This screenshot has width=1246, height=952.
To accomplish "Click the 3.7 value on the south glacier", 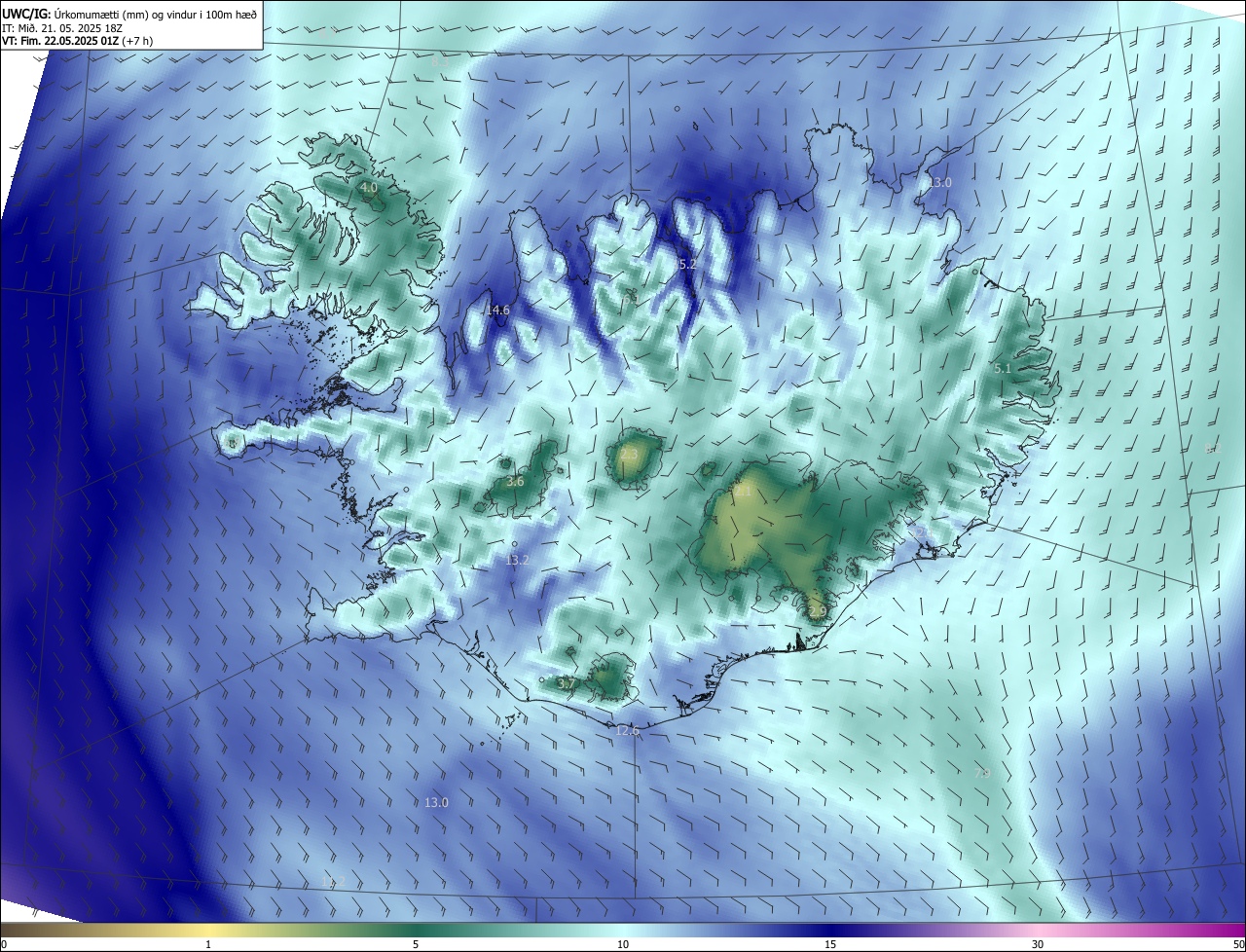I will click(x=568, y=684).
